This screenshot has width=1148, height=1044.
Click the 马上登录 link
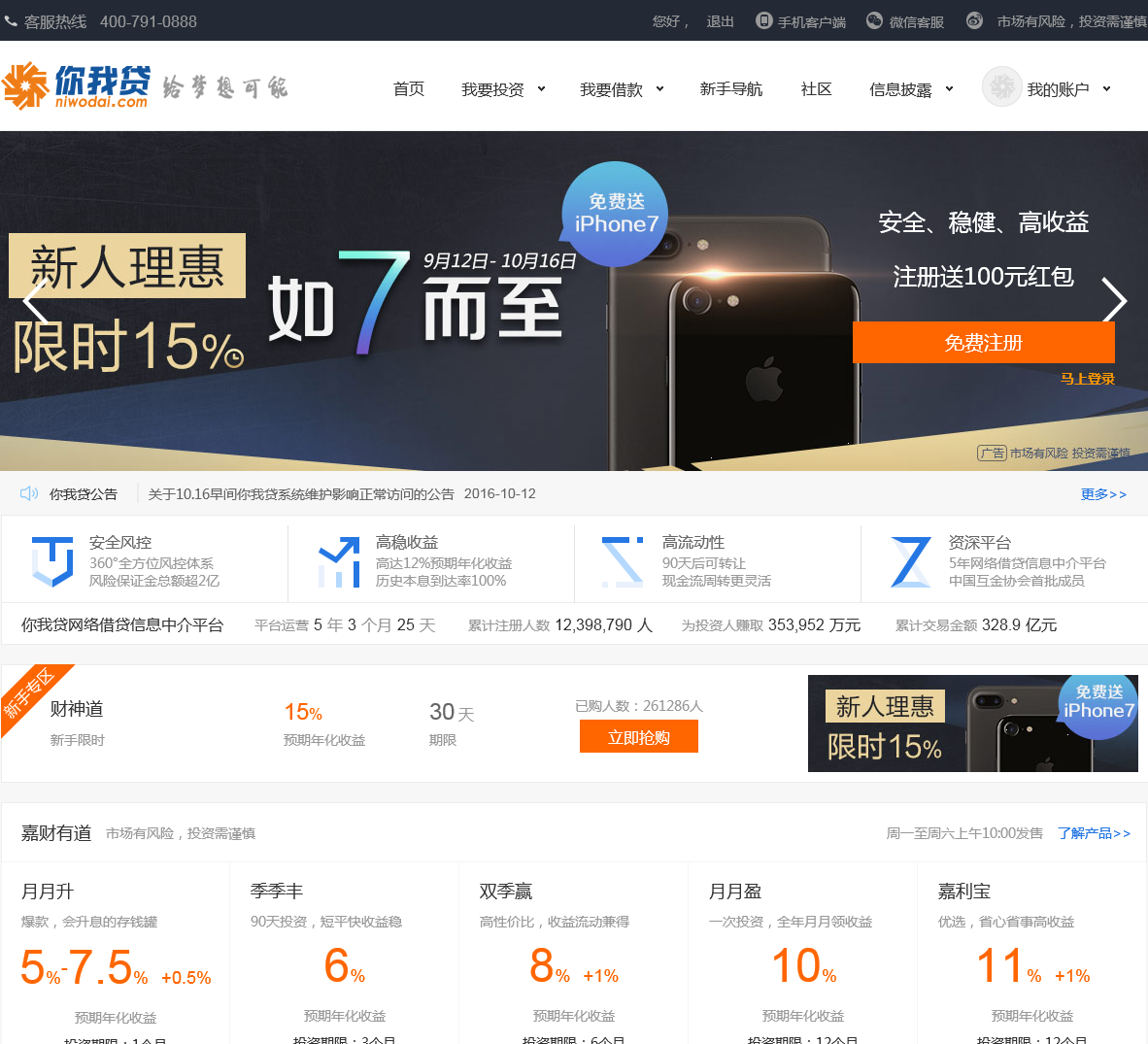coord(1087,379)
